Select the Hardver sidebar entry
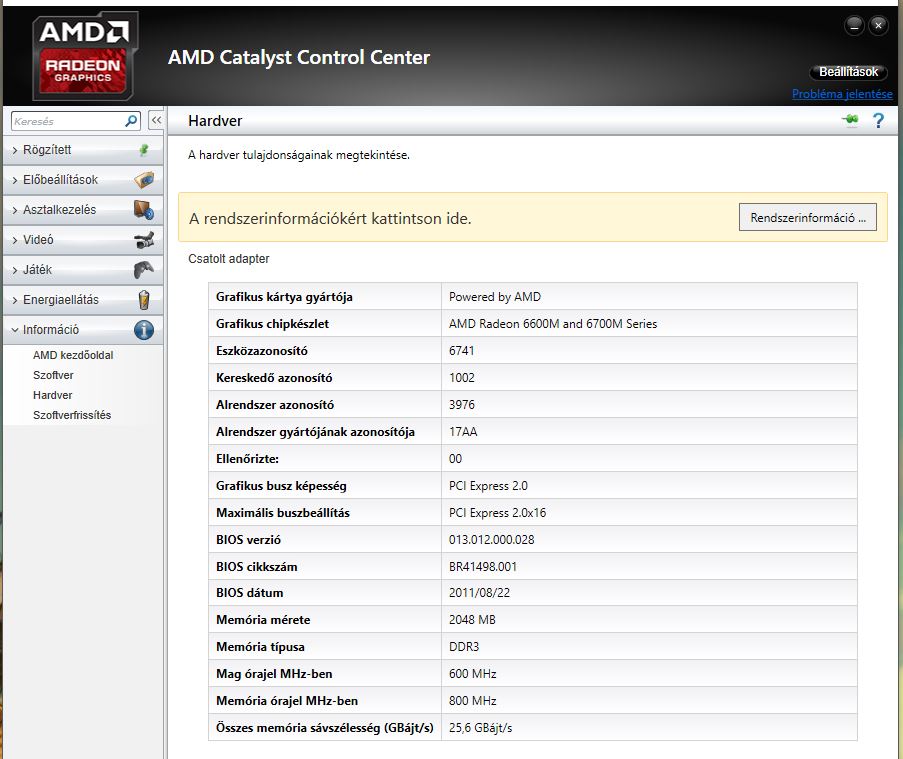The width and height of the screenshot is (903, 759). point(52,395)
